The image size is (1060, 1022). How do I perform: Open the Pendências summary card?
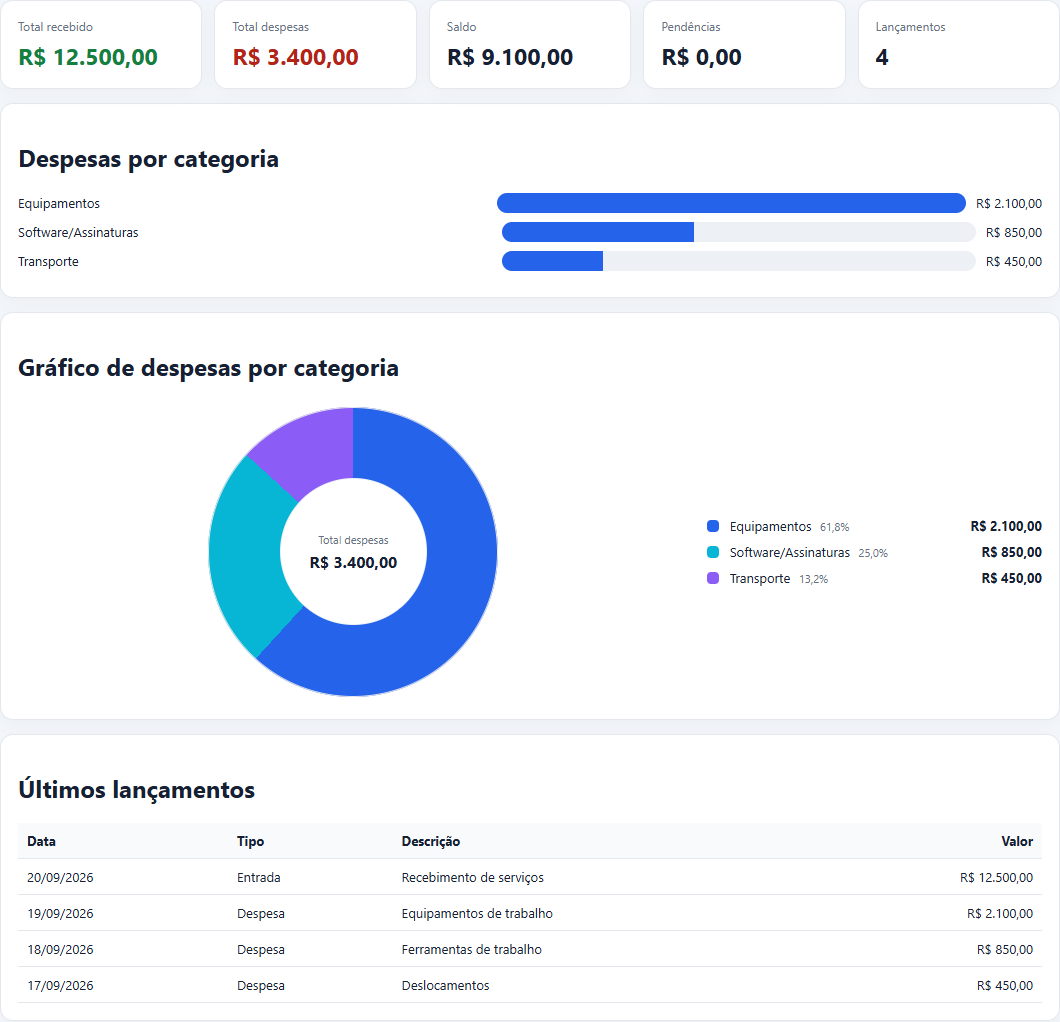click(x=744, y=44)
